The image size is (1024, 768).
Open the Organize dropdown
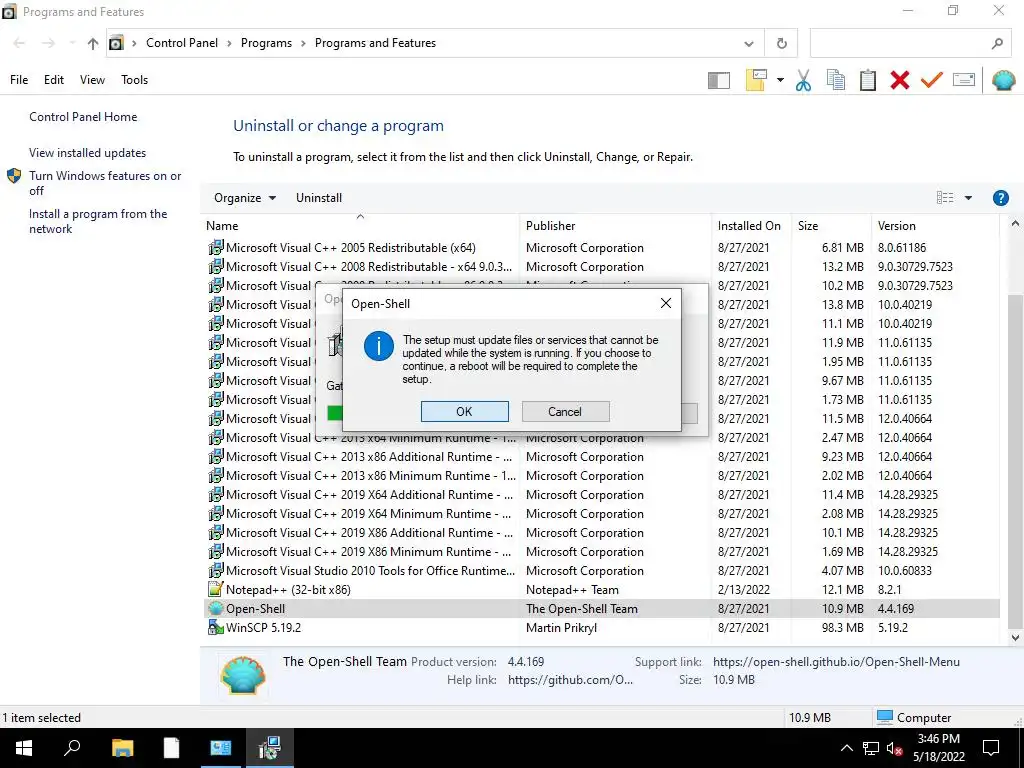pyautogui.click(x=245, y=198)
